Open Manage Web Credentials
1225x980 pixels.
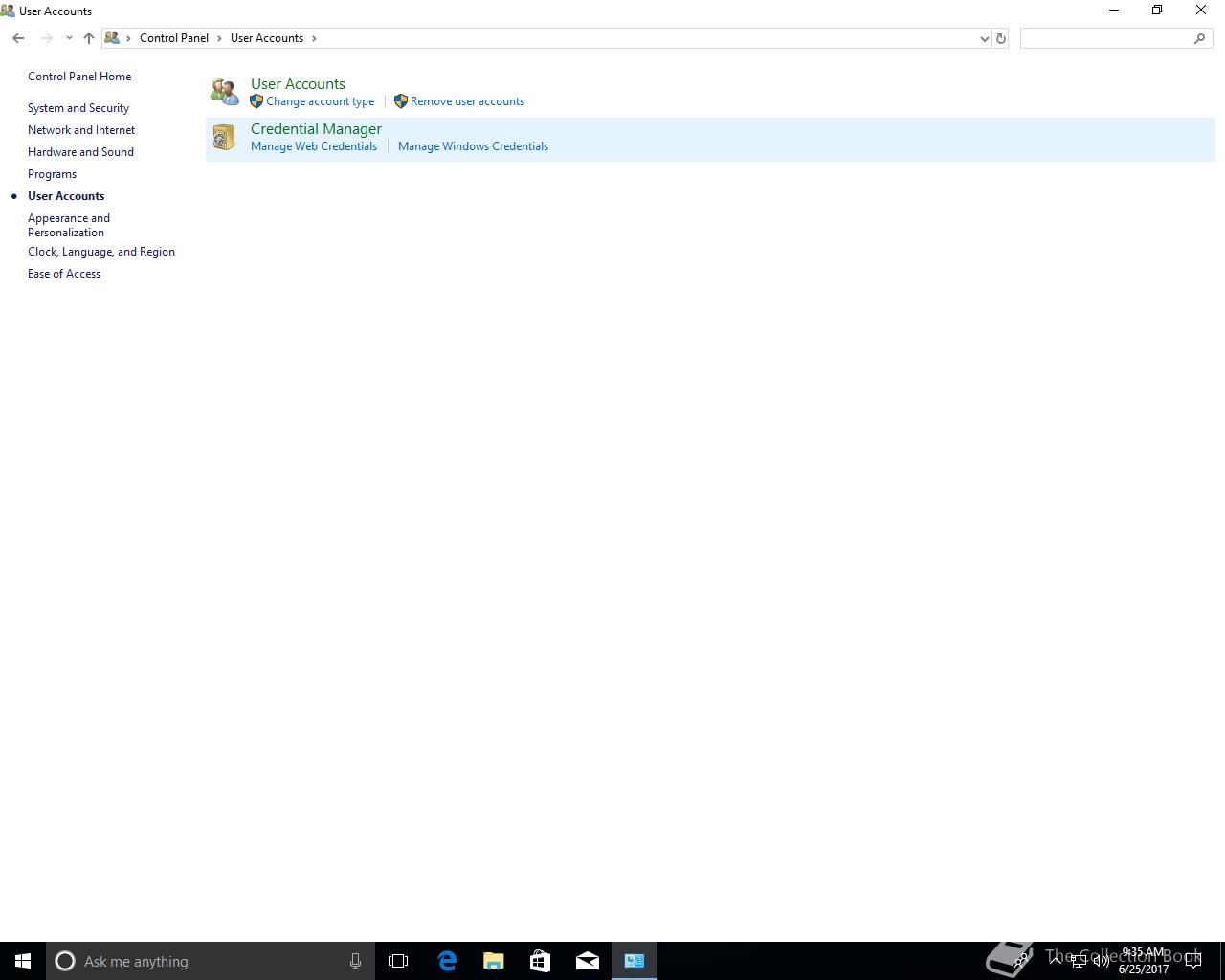point(314,146)
